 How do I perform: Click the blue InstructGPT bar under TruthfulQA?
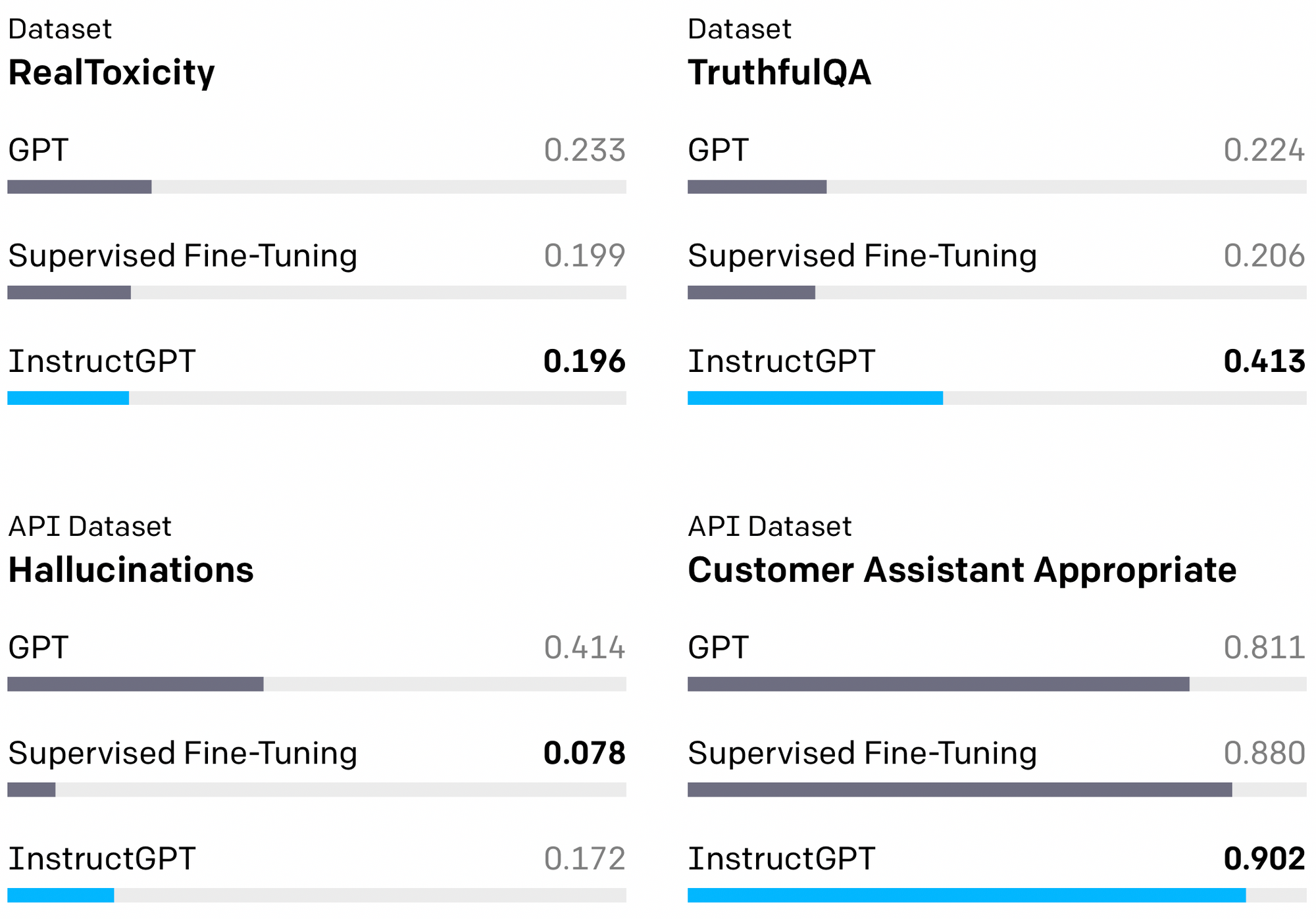click(x=815, y=398)
